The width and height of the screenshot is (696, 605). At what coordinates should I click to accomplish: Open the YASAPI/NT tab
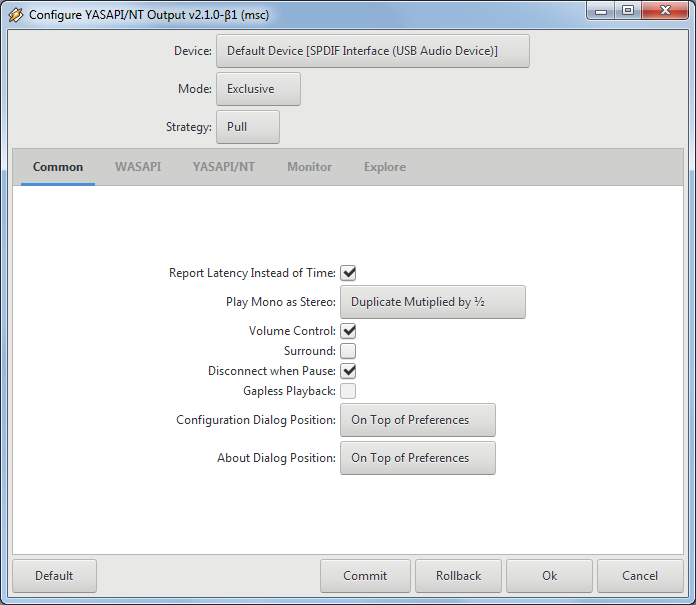(x=224, y=167)
